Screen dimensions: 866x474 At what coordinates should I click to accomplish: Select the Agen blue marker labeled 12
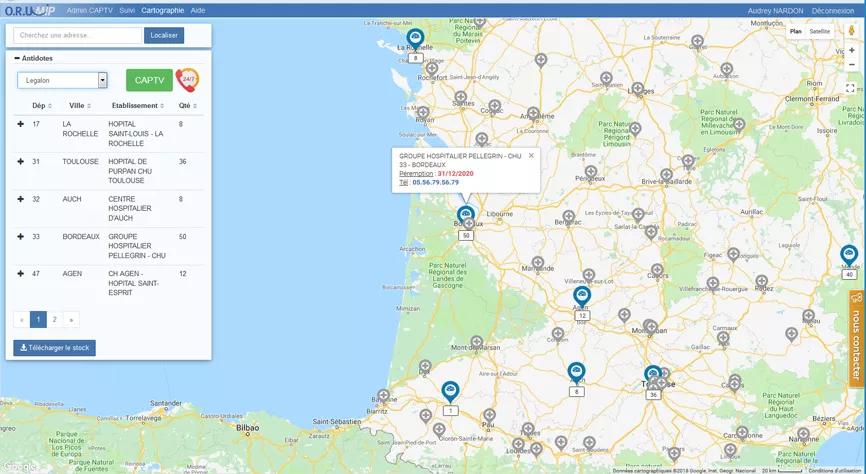point(582,297)
